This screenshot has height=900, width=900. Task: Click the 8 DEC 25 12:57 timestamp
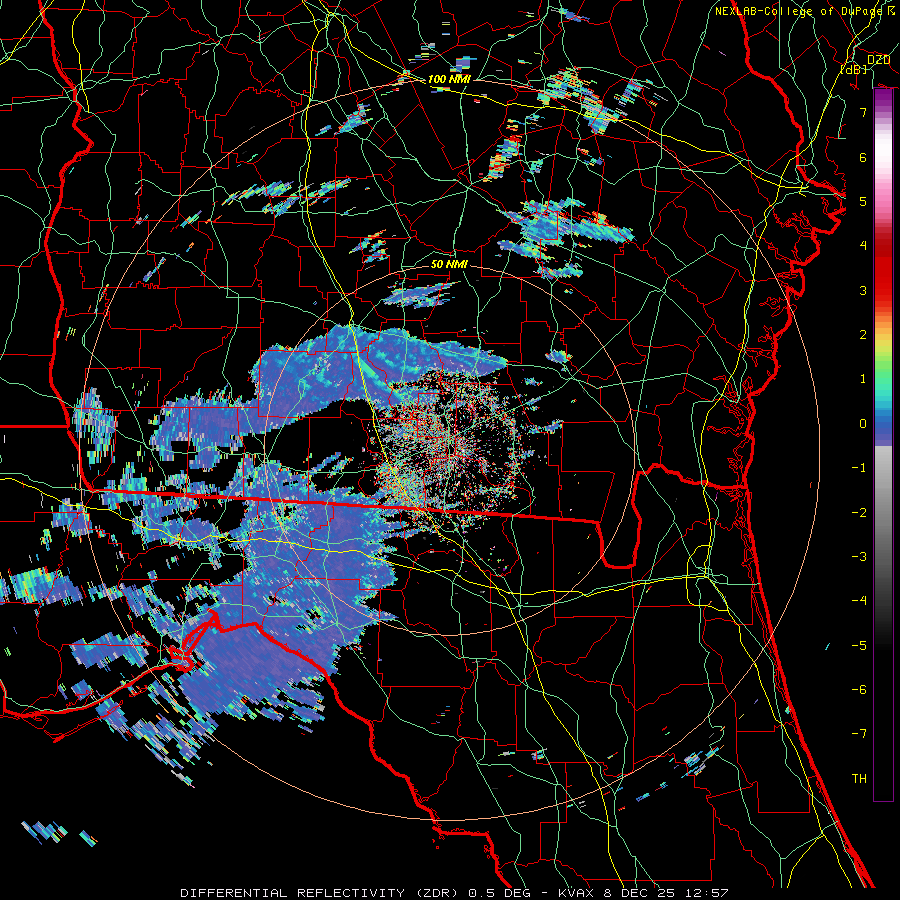point(666,893)
